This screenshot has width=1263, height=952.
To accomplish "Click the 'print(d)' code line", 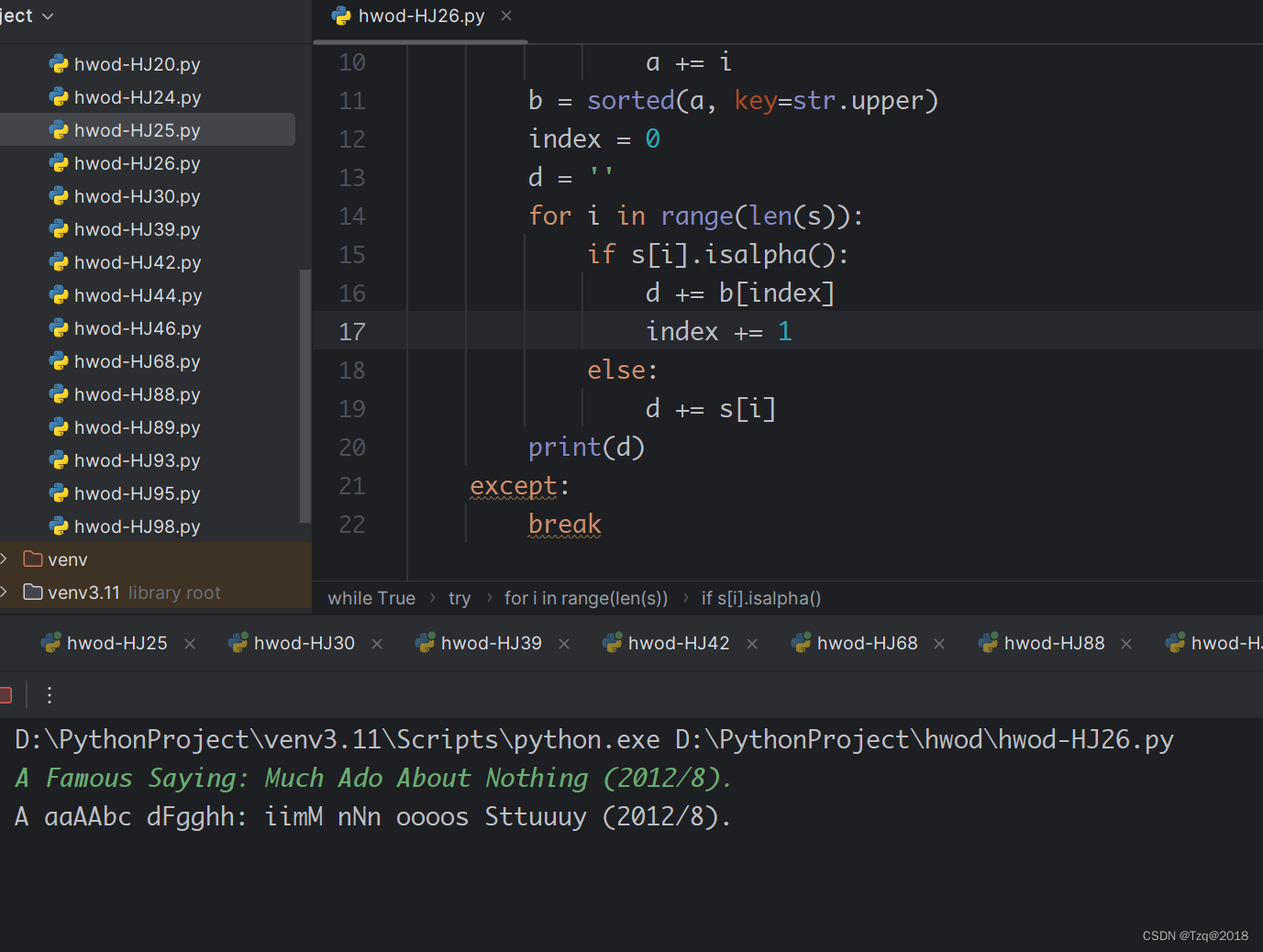I will pyautogui.click(x=587, y=447).
